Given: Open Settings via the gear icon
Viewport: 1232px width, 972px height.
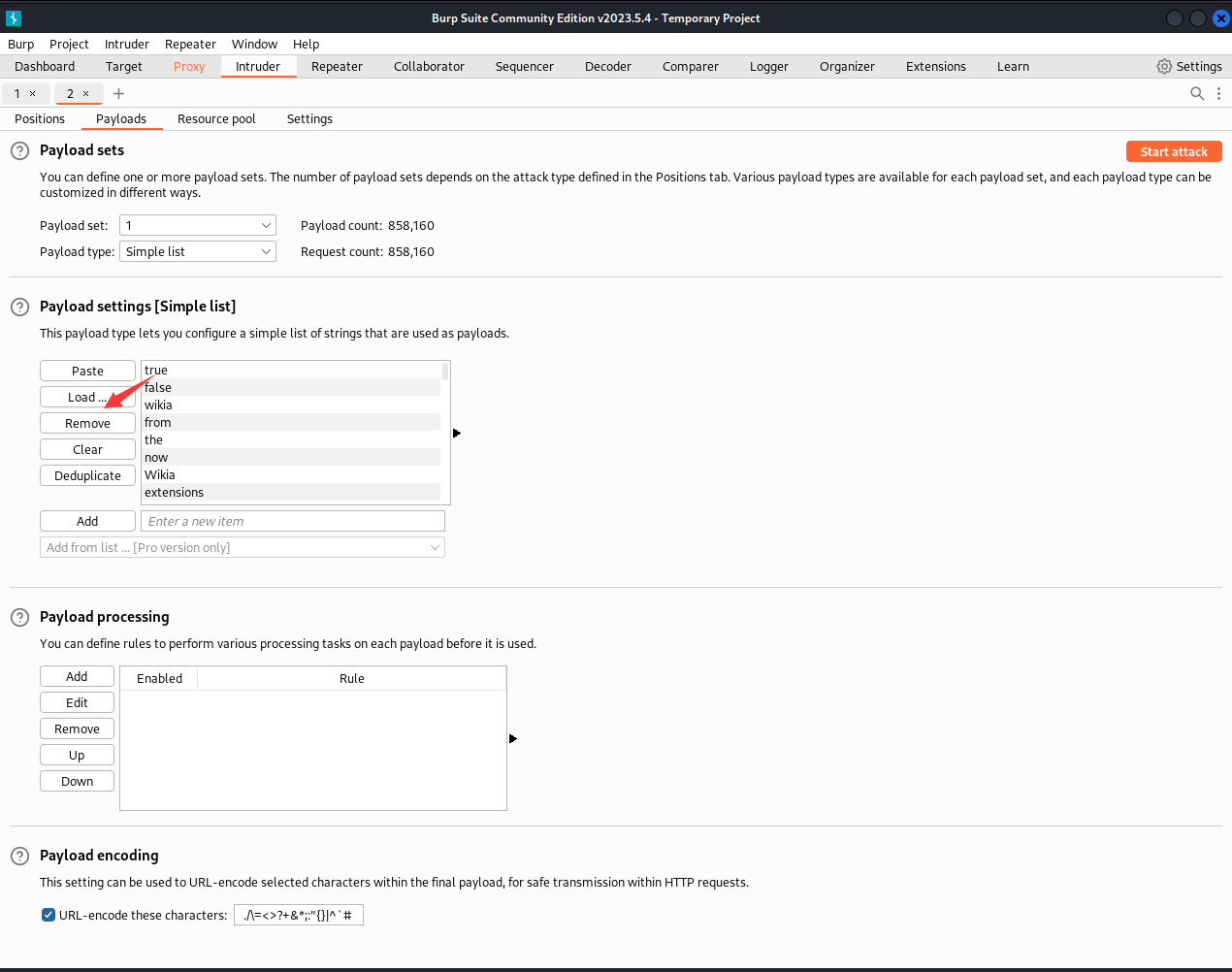Looking at the screenshot, I should pos(1164,67).
